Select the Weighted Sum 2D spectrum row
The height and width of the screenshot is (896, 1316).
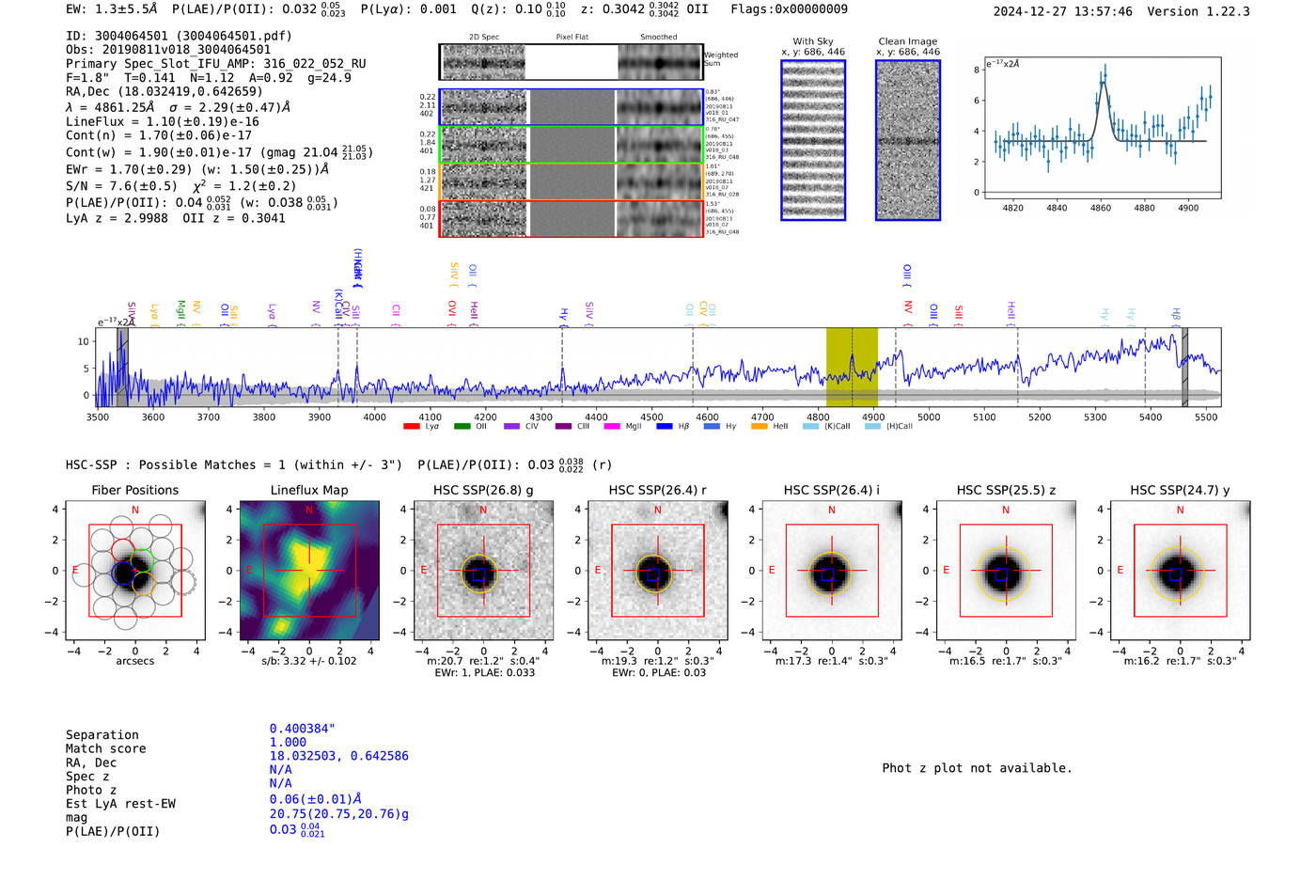[572, 62]
